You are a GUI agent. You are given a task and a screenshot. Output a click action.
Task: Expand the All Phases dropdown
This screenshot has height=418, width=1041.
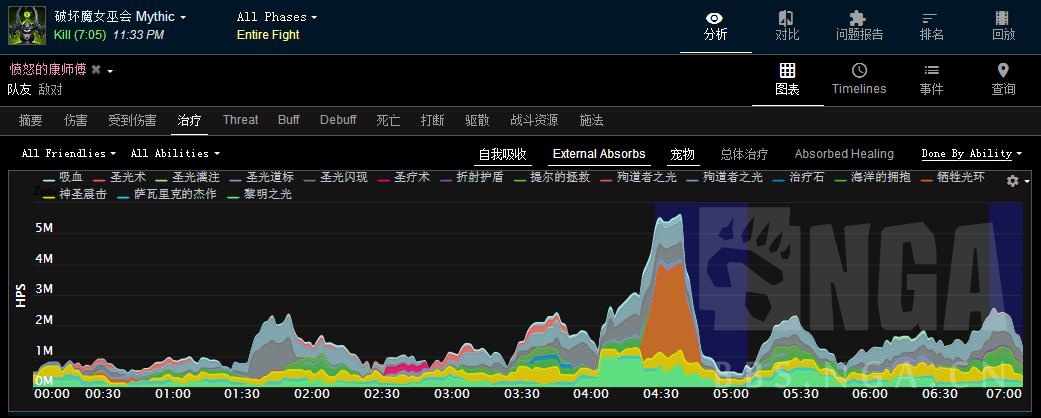pyautogui.click(x=277, y=17)
